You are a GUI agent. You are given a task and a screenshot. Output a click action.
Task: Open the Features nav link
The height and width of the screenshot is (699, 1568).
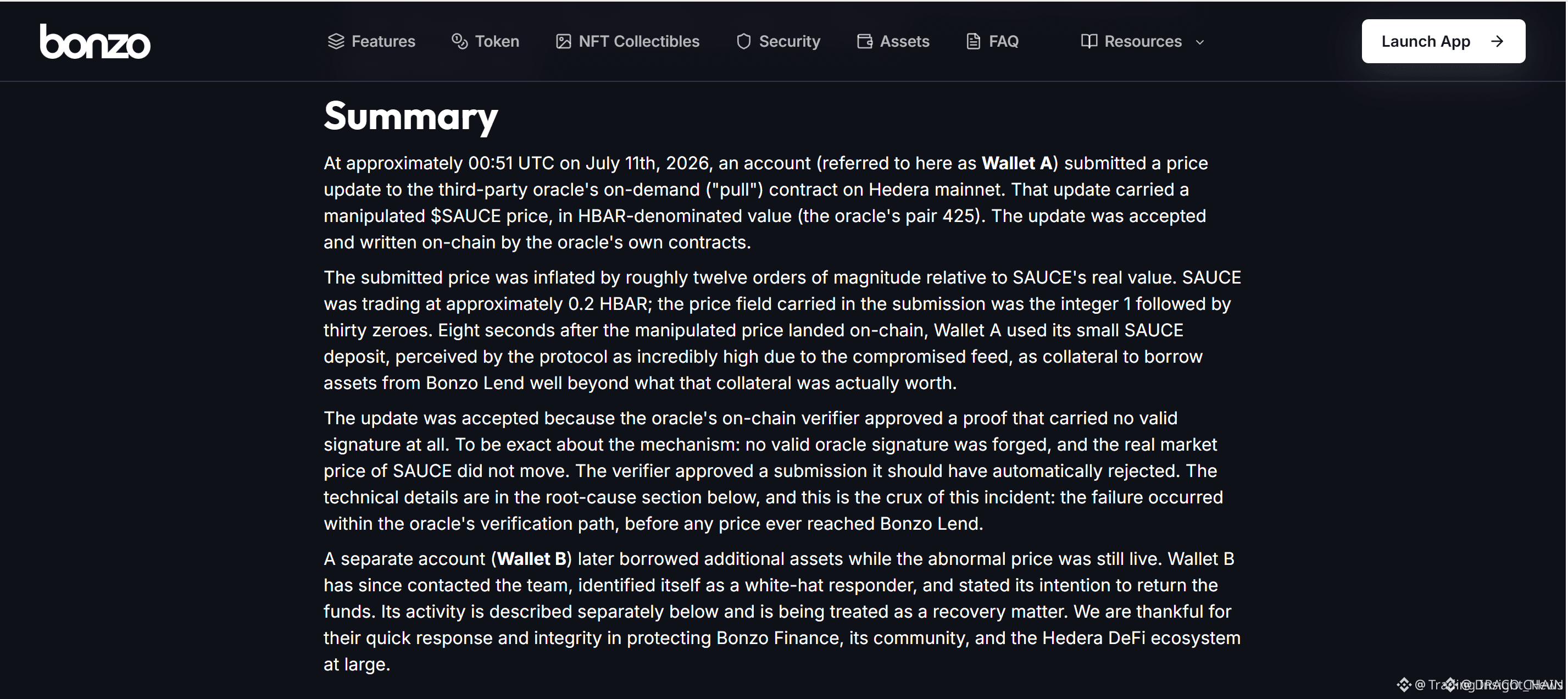point(371,41)
